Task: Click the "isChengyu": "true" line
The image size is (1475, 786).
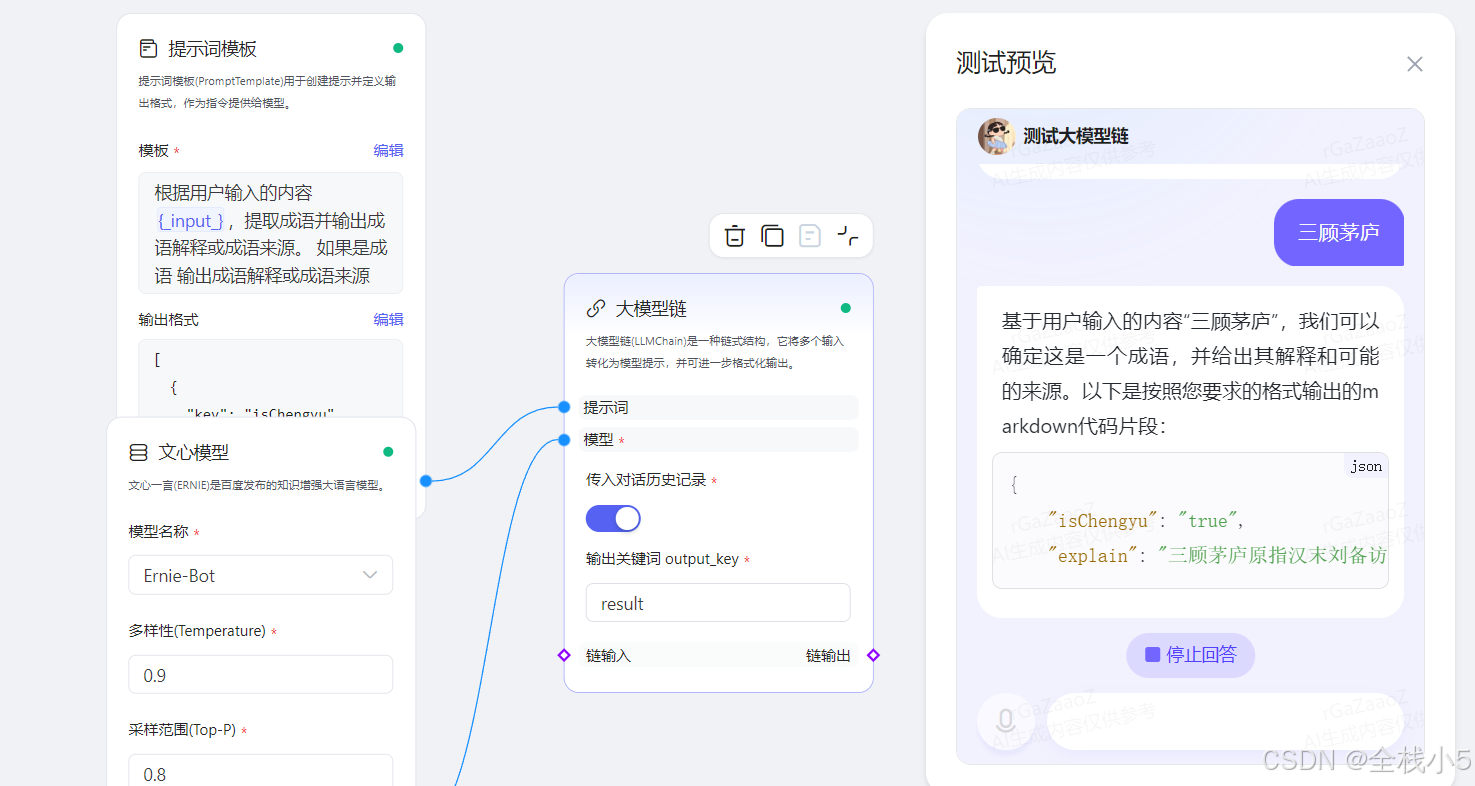Action: 1145,521
